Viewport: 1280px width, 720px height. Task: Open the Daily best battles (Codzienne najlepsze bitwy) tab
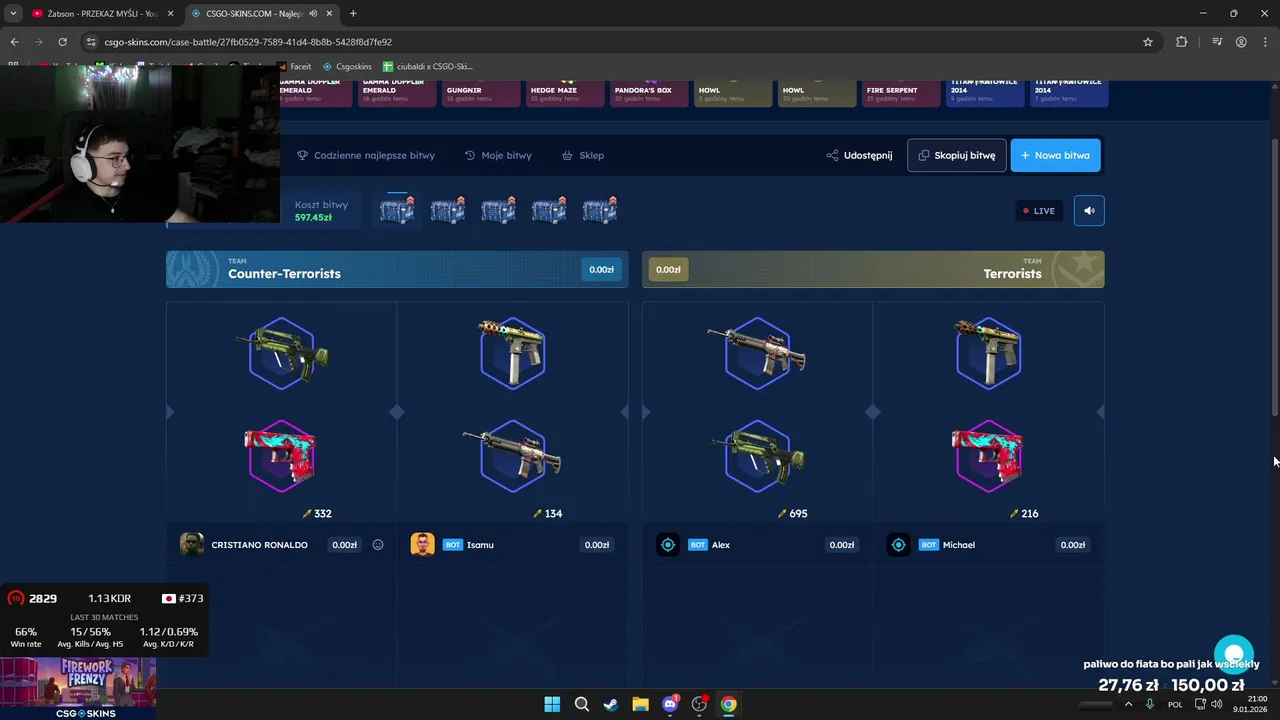point(366,155)
